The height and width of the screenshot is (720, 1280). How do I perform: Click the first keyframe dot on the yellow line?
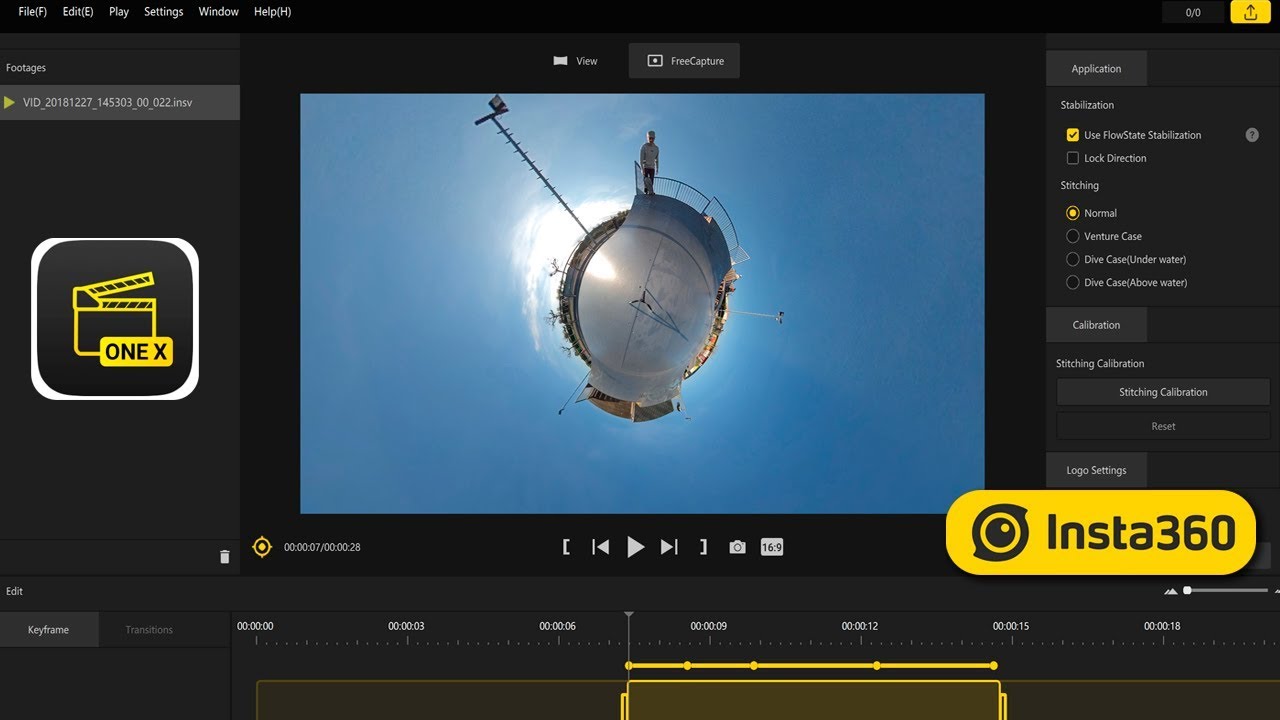628,665
